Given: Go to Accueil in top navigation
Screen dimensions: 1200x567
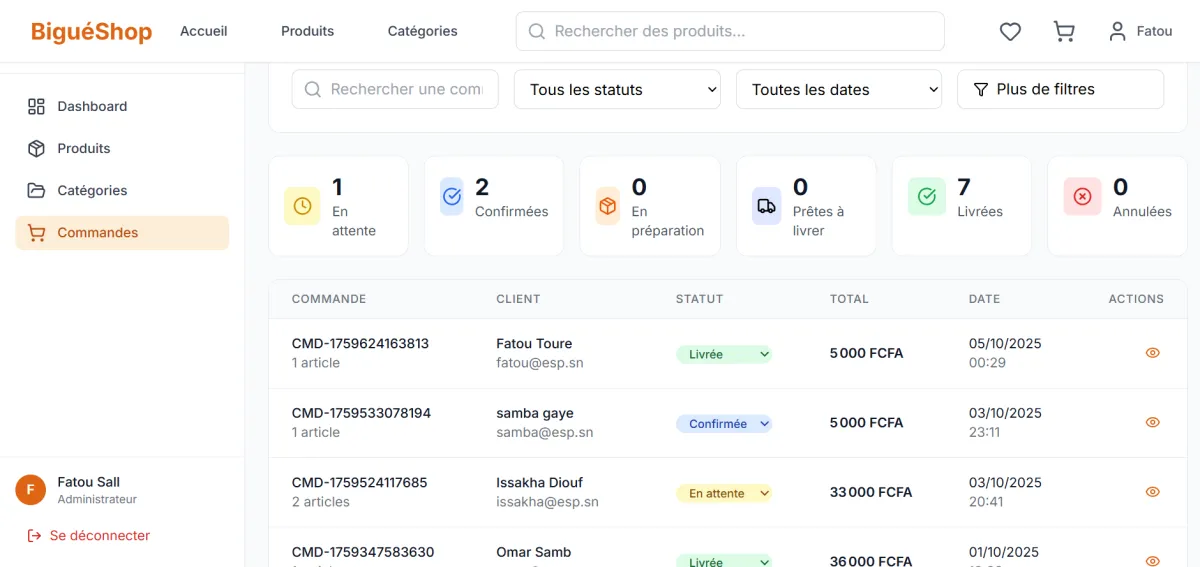Looking at the screenshot, I should [x=204, y=31].
